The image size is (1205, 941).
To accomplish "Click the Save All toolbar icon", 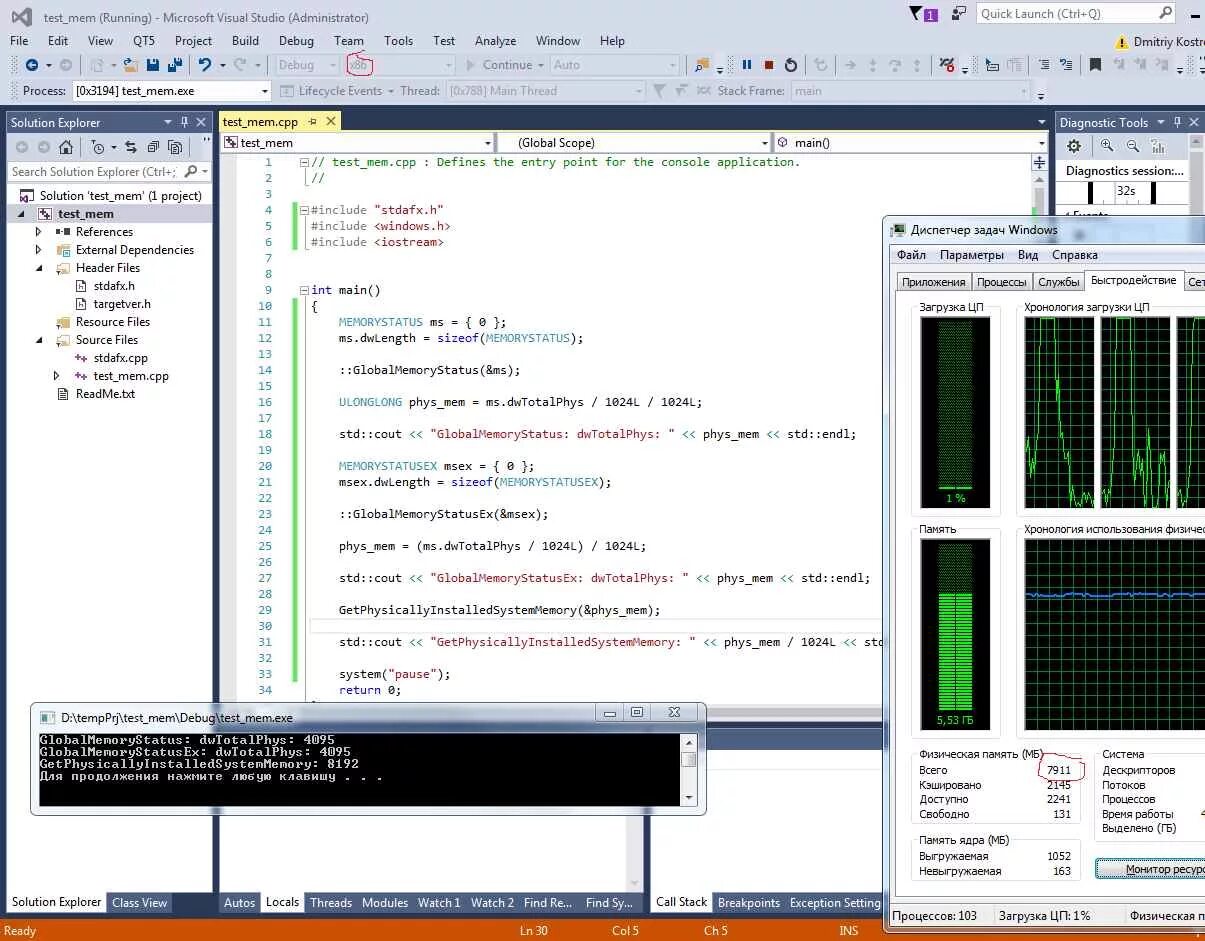I will click(174, 65).
